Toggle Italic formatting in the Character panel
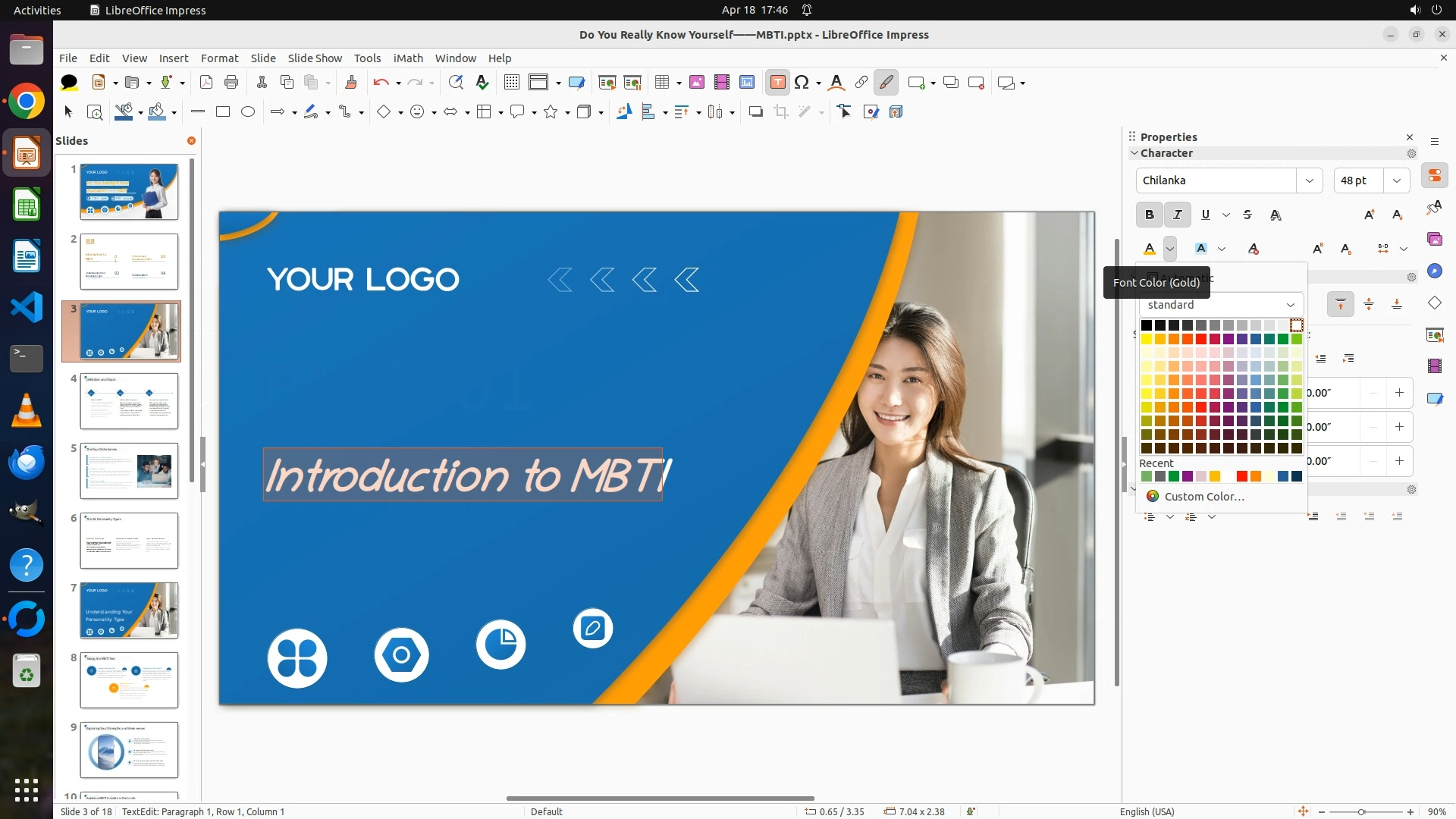1456x819 pixels. tap(1177, 215)
